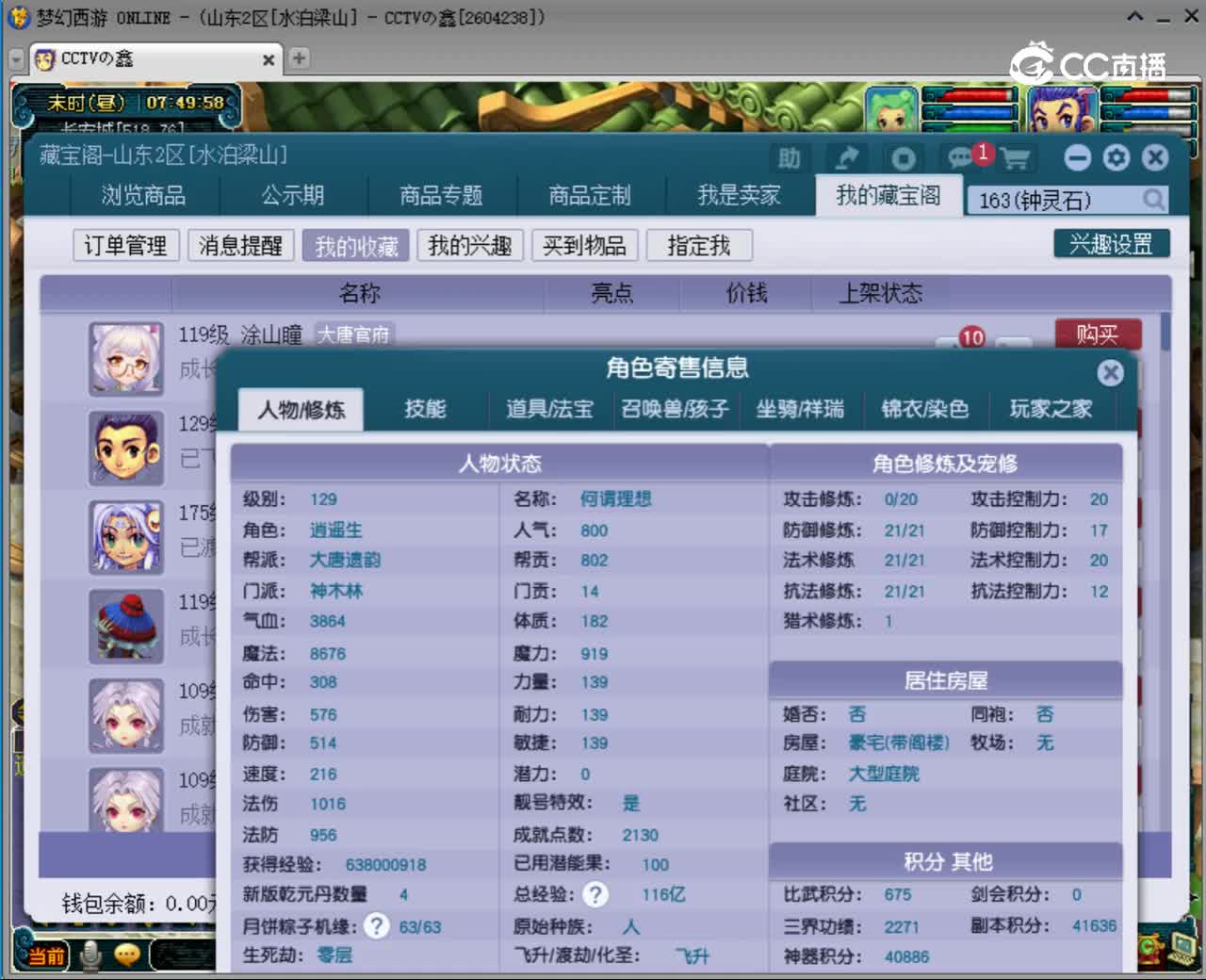This screenshot has height=980, width=1206.
Task: Click the green-haired party member portrait
Action: [x=891, y=109]
